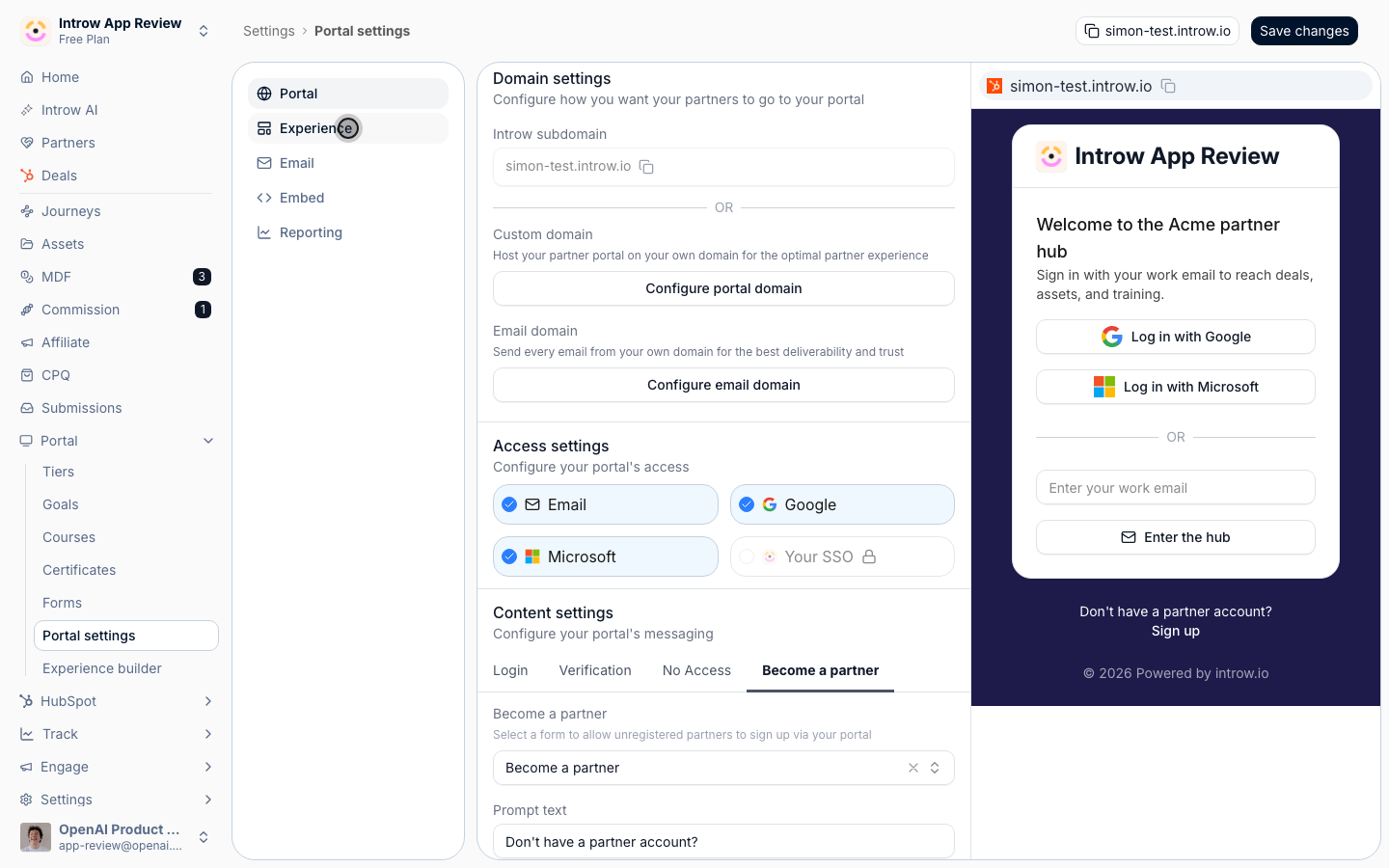Toggle the Google access option
The image size is (1389, 868).
click(842, 504)
